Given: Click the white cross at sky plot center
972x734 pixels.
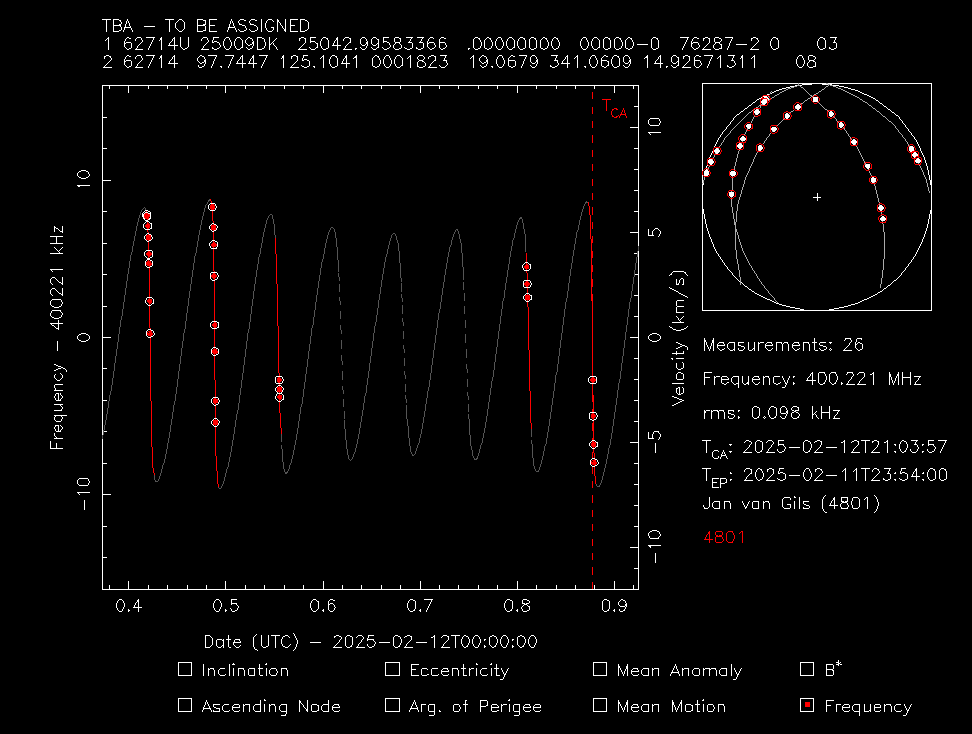Looking at the screenshot, I should (x=817, y=197).
